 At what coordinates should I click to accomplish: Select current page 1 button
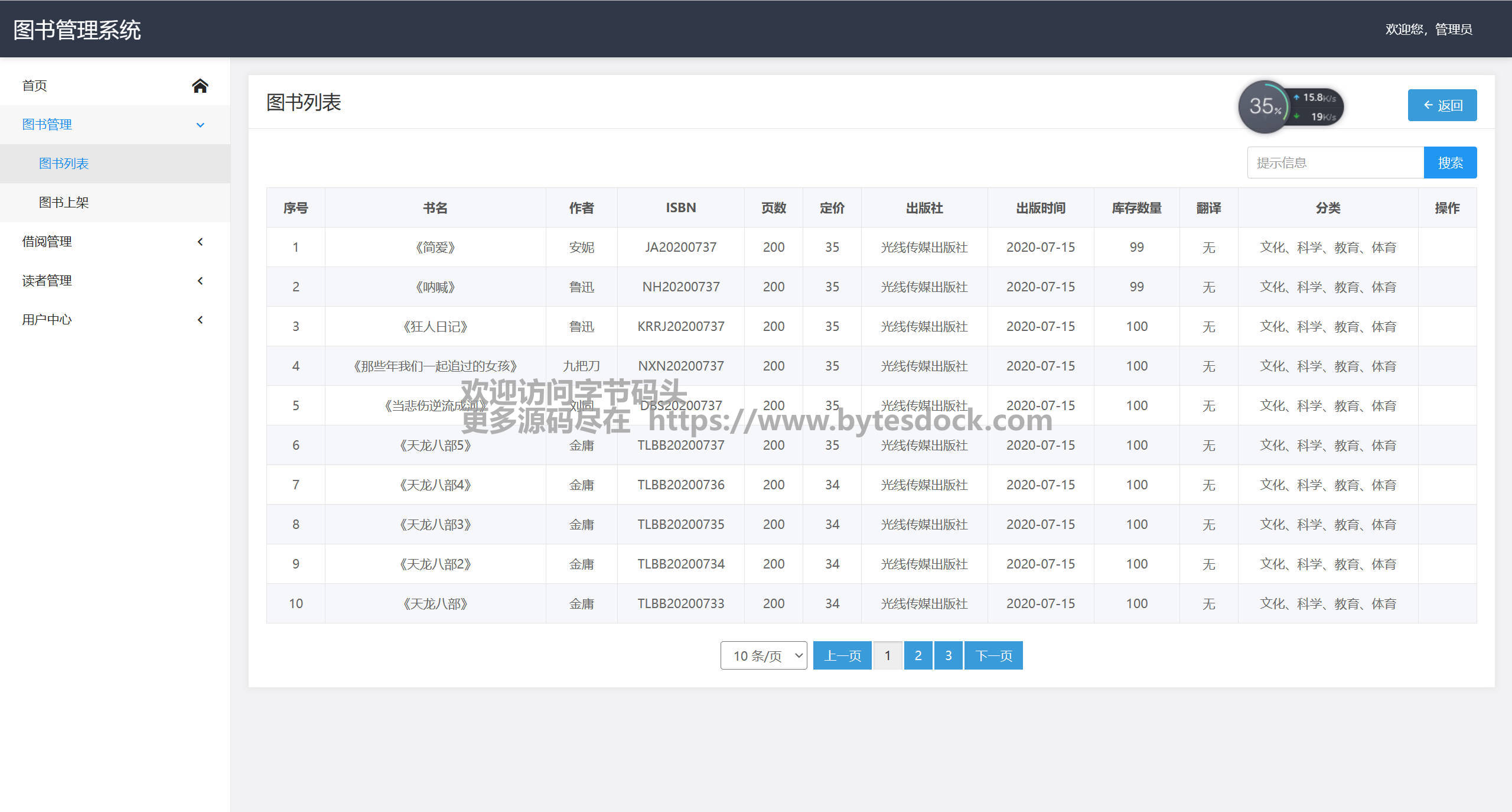click(x=887, y=655)
